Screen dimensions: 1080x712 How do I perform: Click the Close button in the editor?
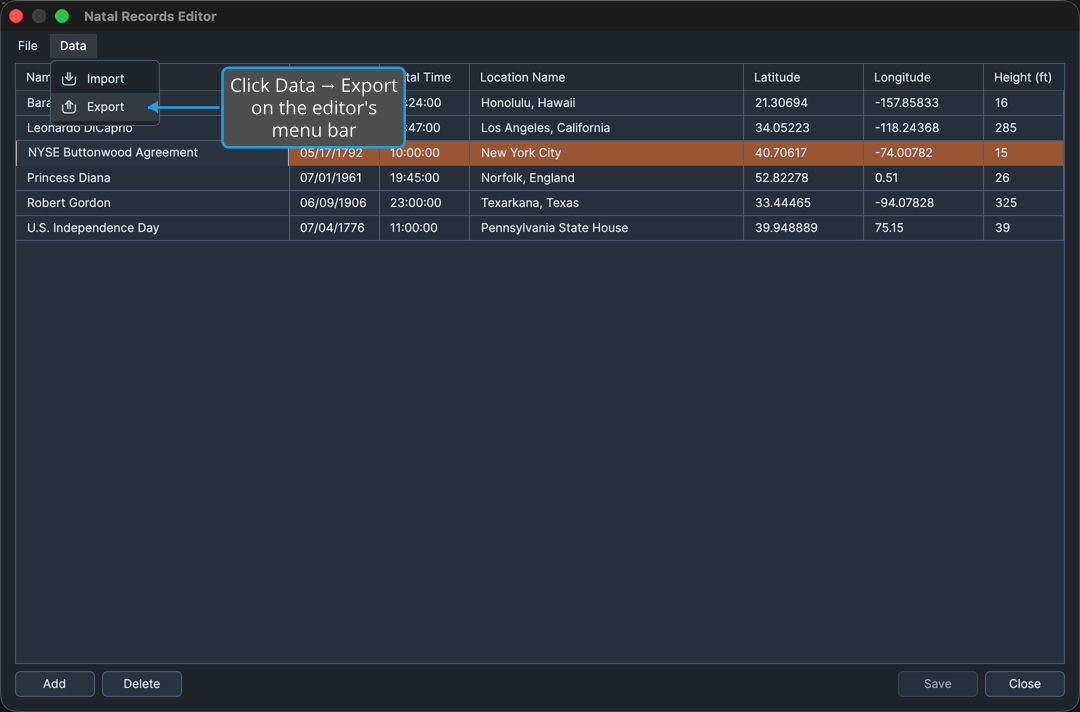(1024, 684)
